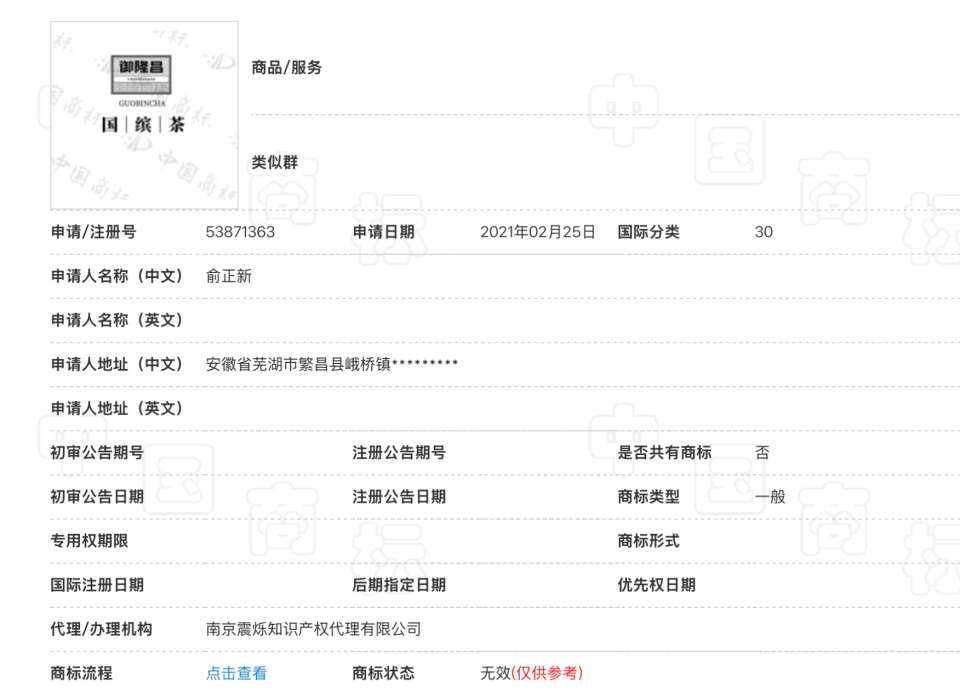Screen dimensions: 960x693
Task: Click the 国缤茶 trademark image thumbnail
Action: click(144, 115)
